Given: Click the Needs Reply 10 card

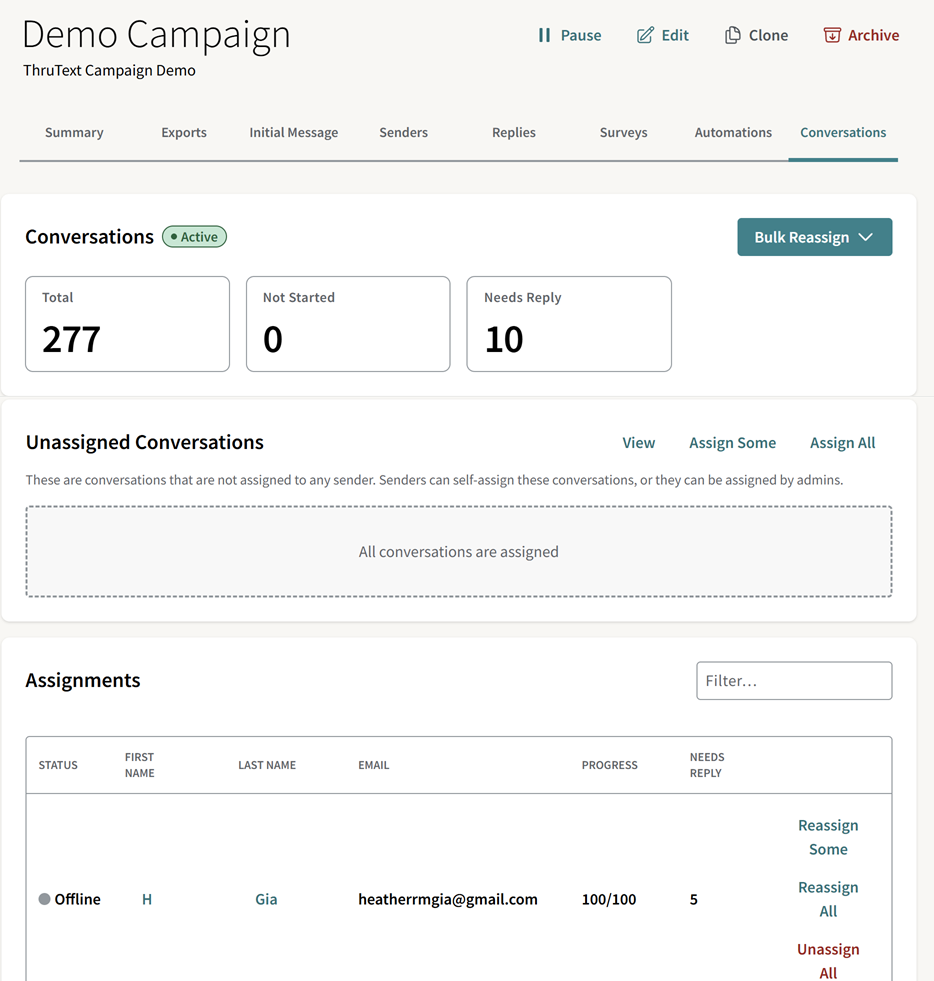Looking at the screenshot, I should point(569,324).
